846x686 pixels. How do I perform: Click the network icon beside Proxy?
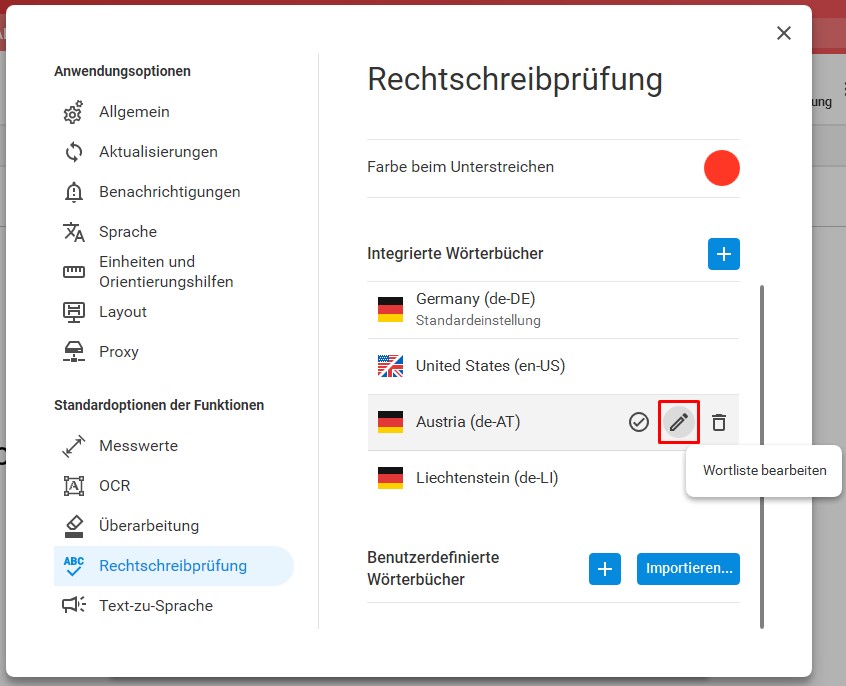coord(73,351)
